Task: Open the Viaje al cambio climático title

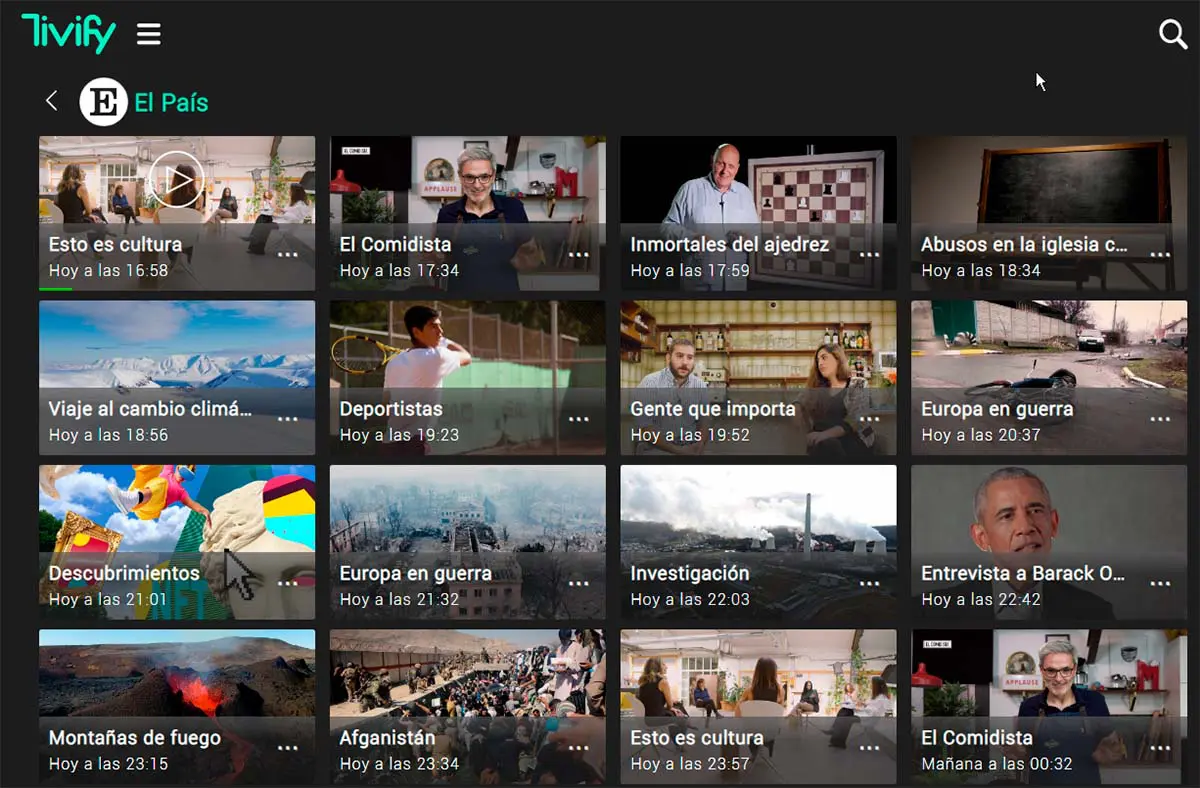Action: click(x=150, y=408)
